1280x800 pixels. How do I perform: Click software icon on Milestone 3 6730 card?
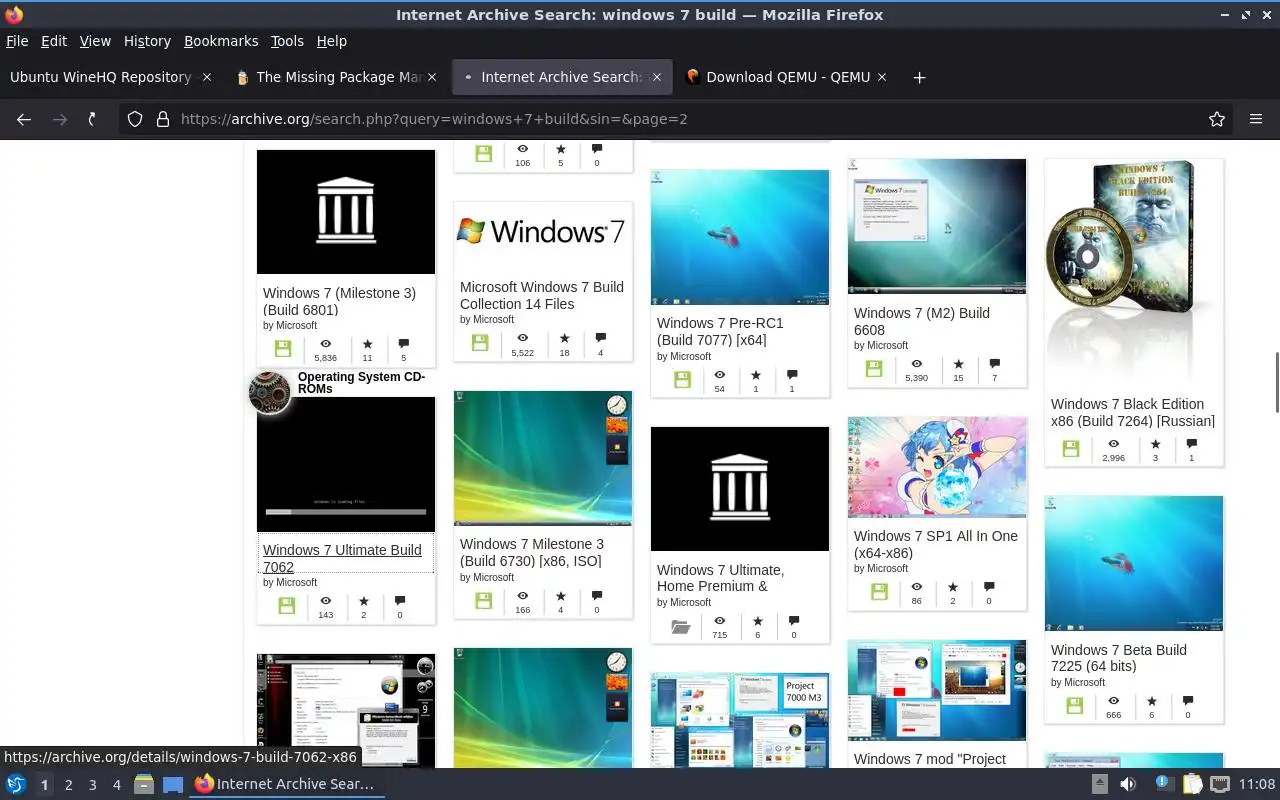point(483,600)
